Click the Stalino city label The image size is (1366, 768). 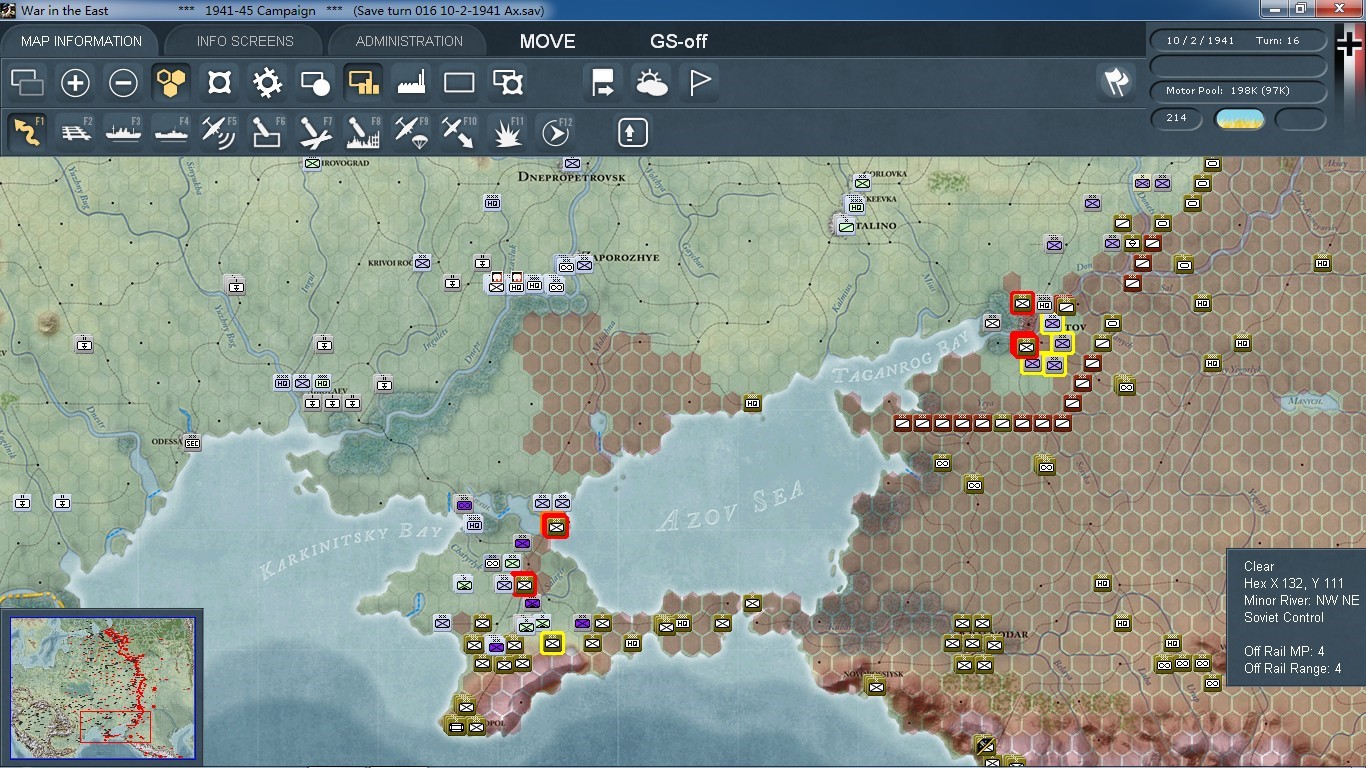click(877, 226)
